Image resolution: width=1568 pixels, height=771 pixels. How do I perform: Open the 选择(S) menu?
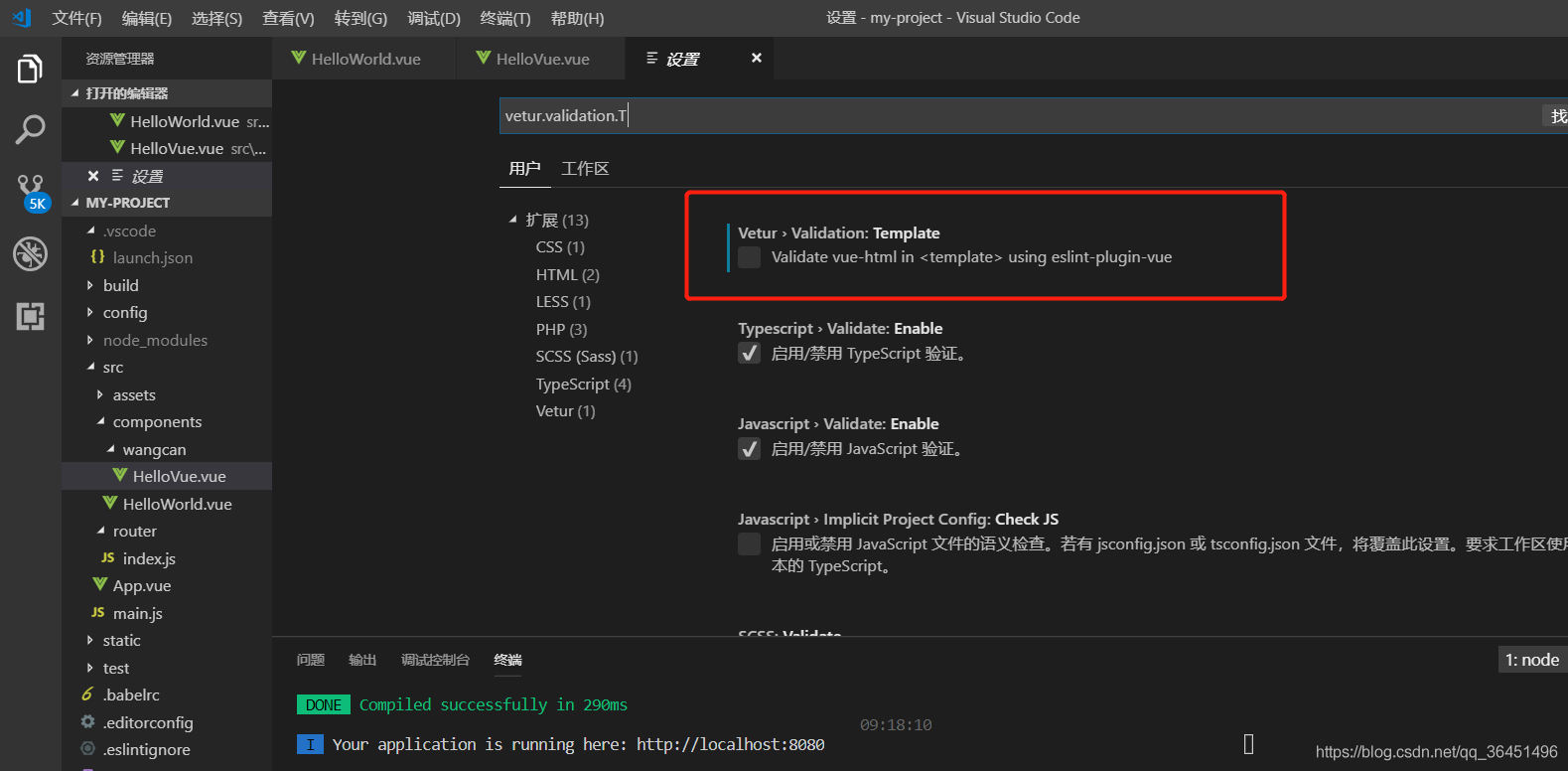(216, 18)
